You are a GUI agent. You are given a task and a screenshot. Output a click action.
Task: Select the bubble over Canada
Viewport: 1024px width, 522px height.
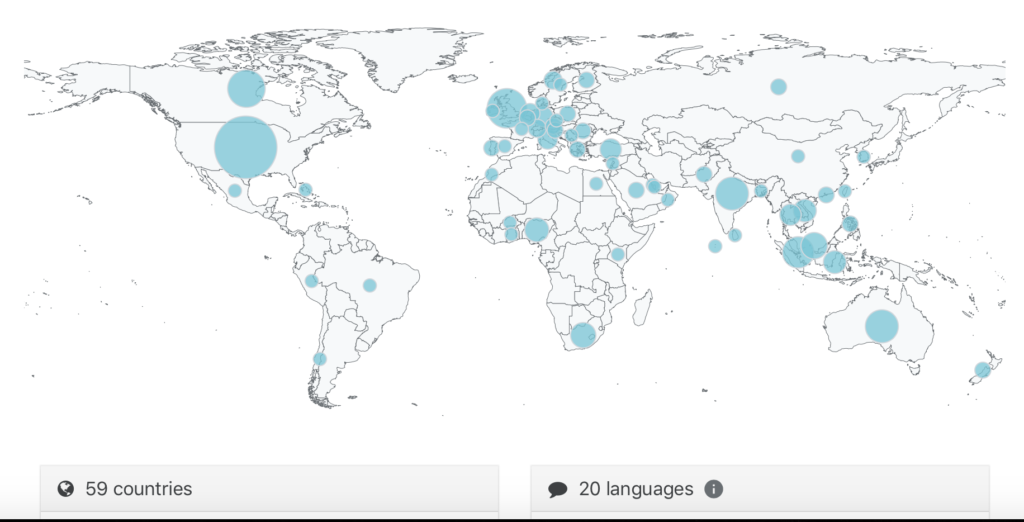[x=246, y=89]
